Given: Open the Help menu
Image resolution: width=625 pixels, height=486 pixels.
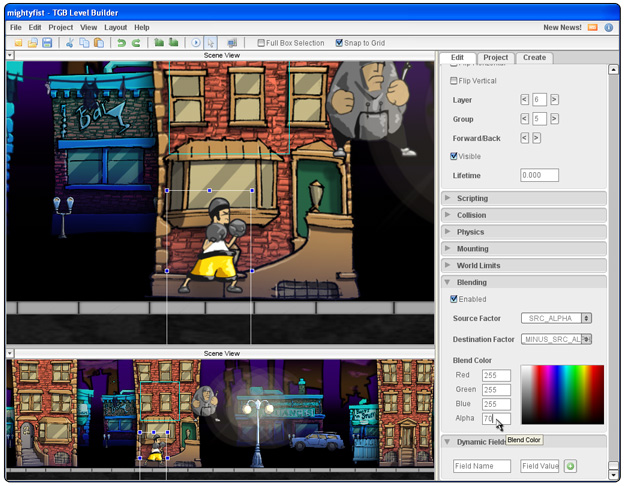Looking at the screenshot, I should coord(142,28).
